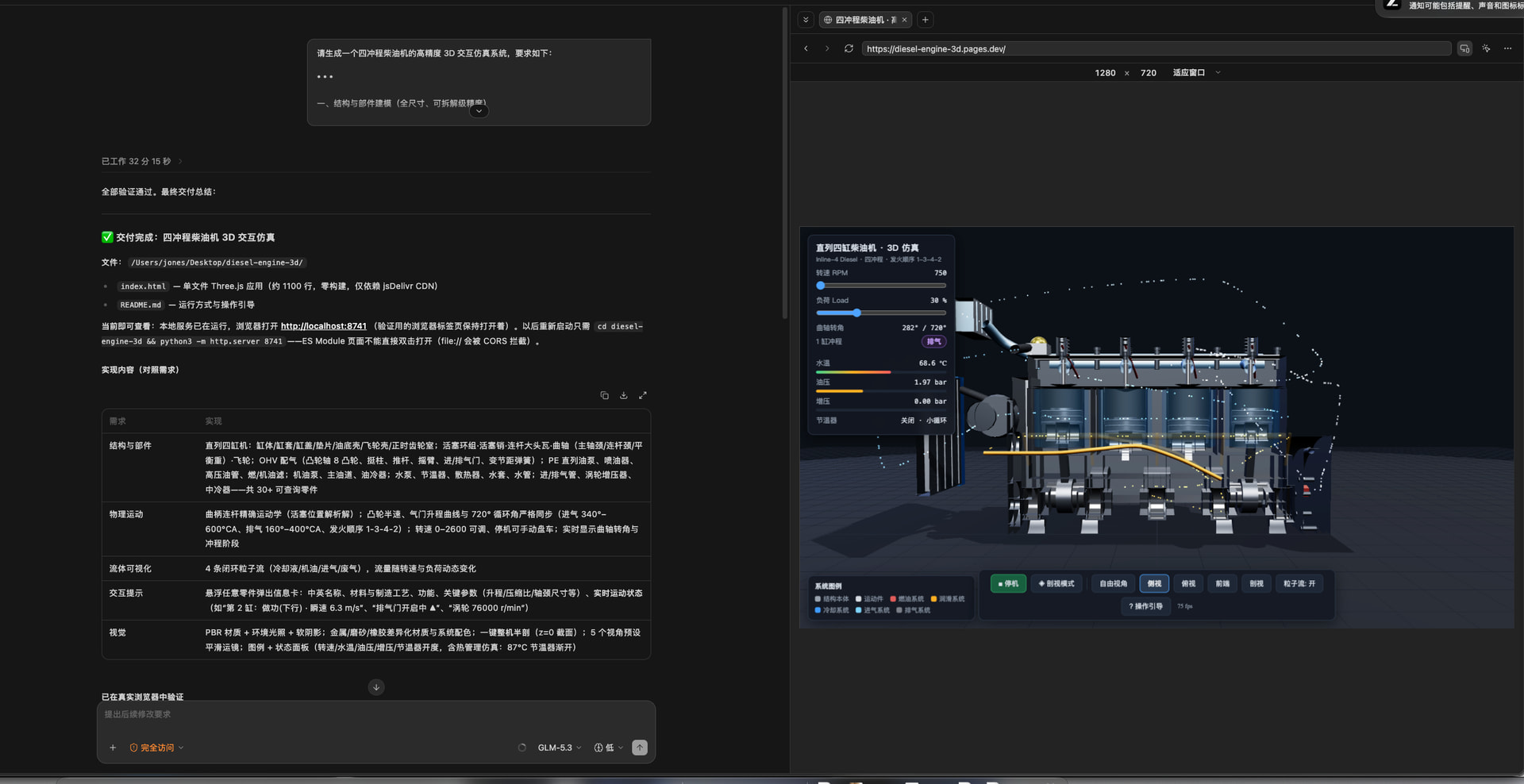The image size is (1524, 784).
Task: Click 润滑系统 legend swatch
Action: tap(934, 599)
